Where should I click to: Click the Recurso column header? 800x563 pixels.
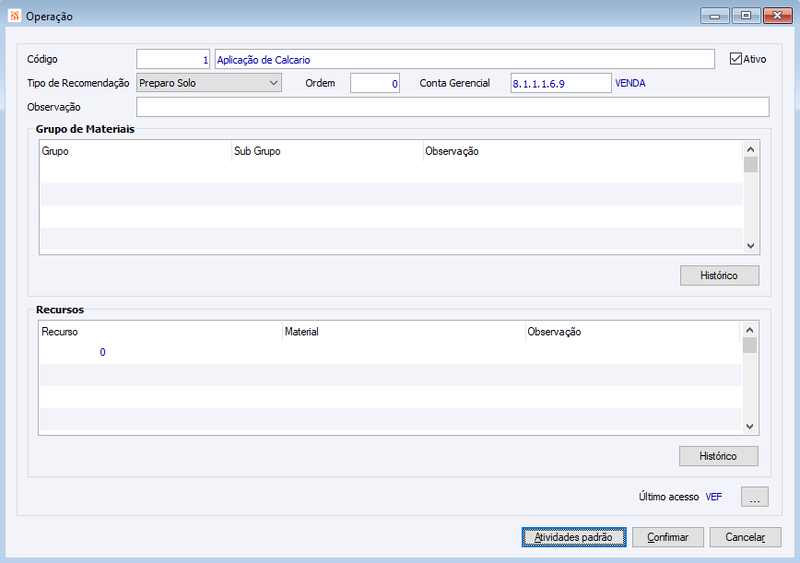click(x=161, y=332)
